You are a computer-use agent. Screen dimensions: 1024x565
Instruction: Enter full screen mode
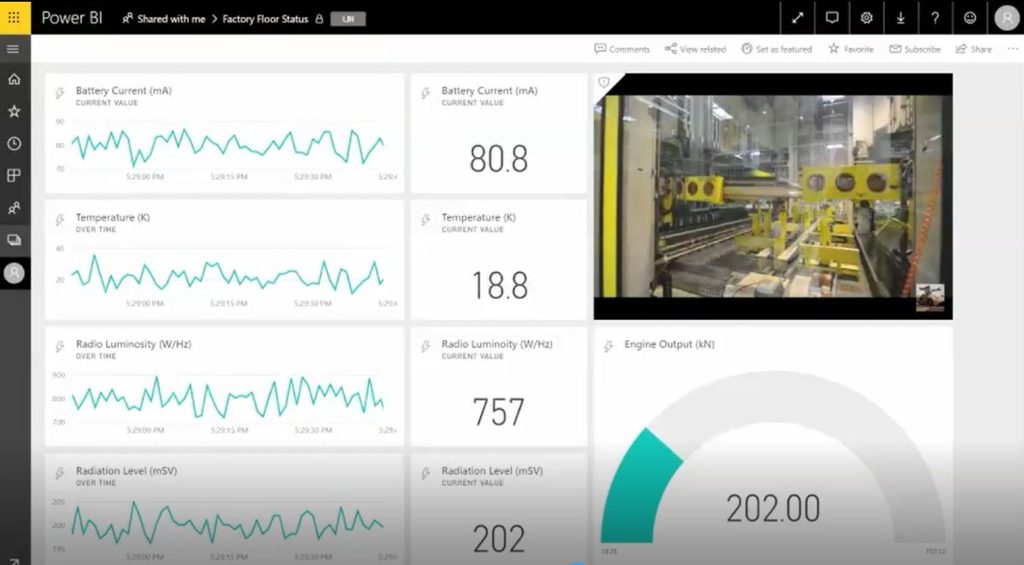(x=797, y=18)
